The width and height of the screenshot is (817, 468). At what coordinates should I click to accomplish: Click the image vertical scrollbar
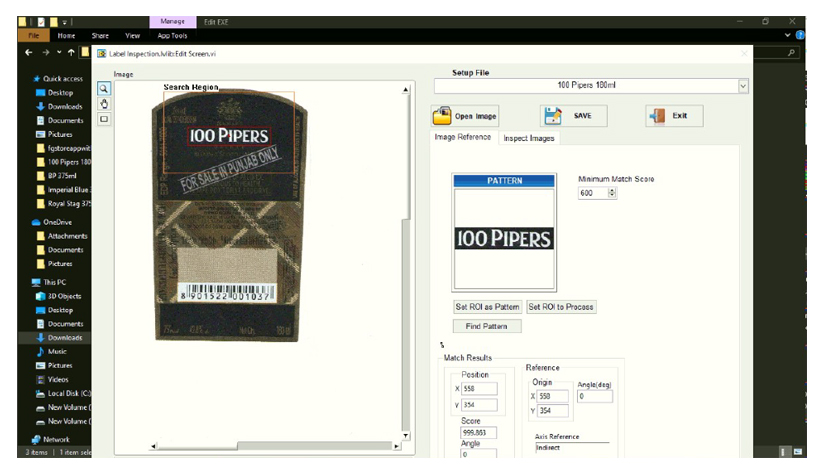click(405, 260)
